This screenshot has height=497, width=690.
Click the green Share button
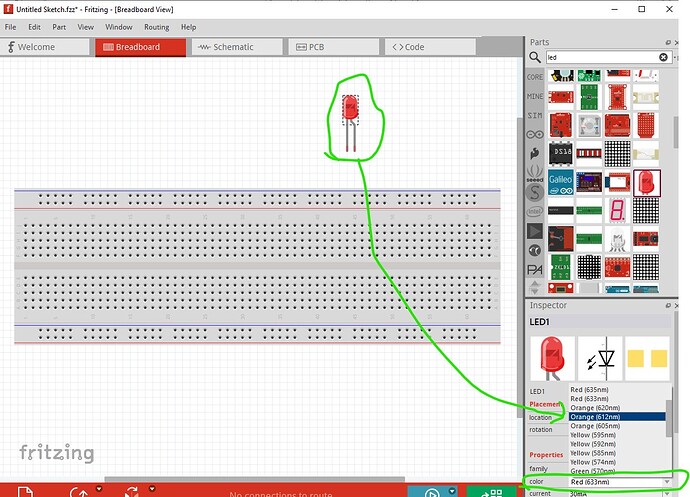click(492, 492)
